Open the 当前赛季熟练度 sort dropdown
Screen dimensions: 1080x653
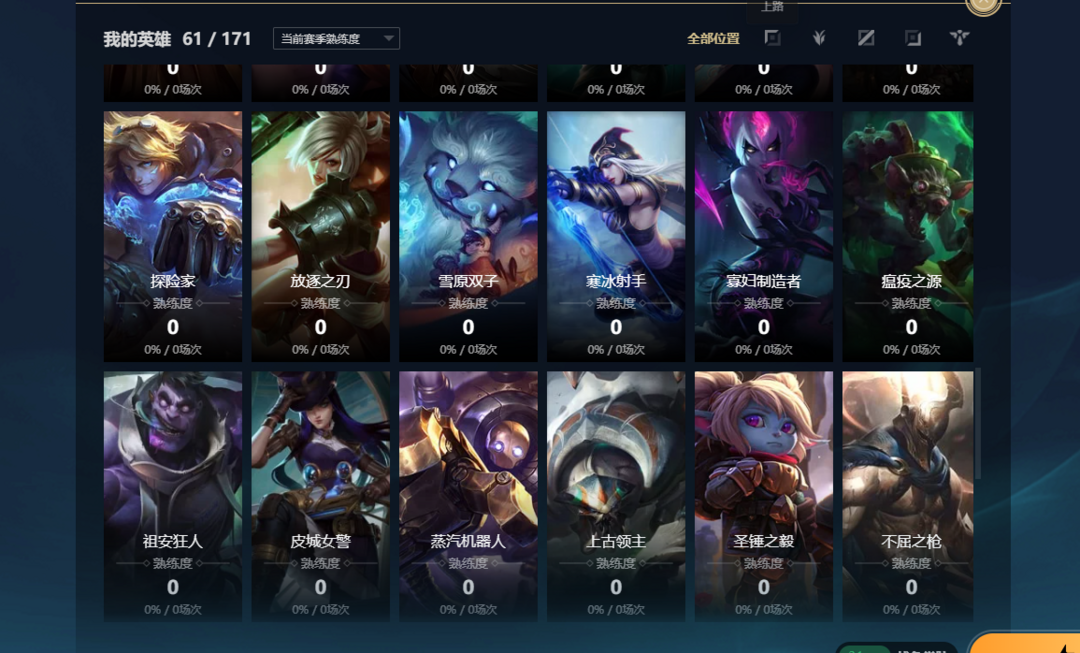tap(336, 39)
